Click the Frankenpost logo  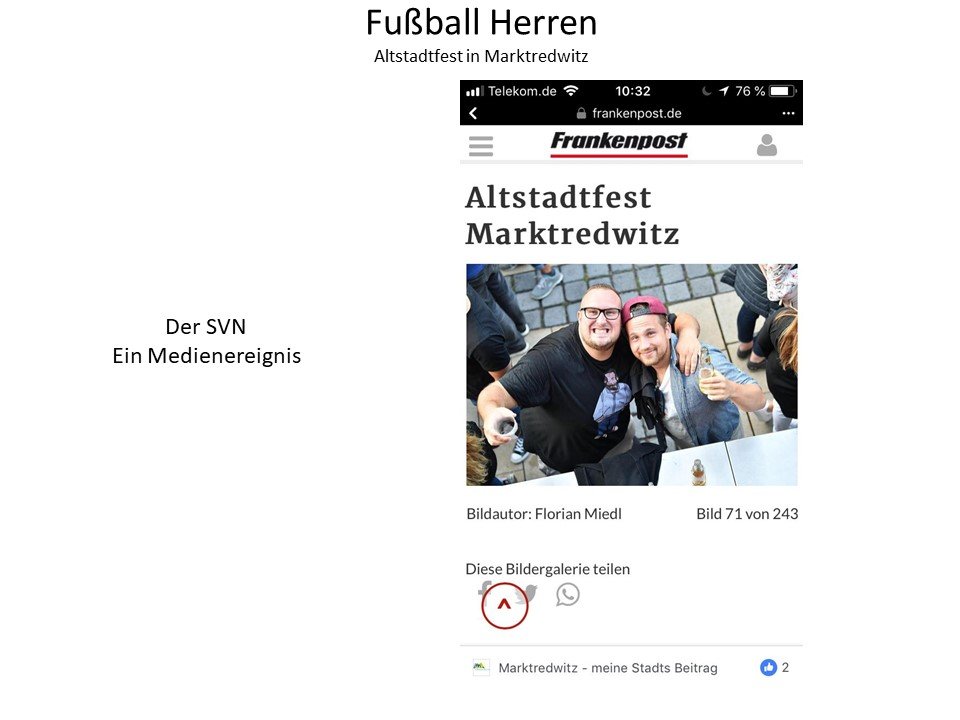point(619,143)
